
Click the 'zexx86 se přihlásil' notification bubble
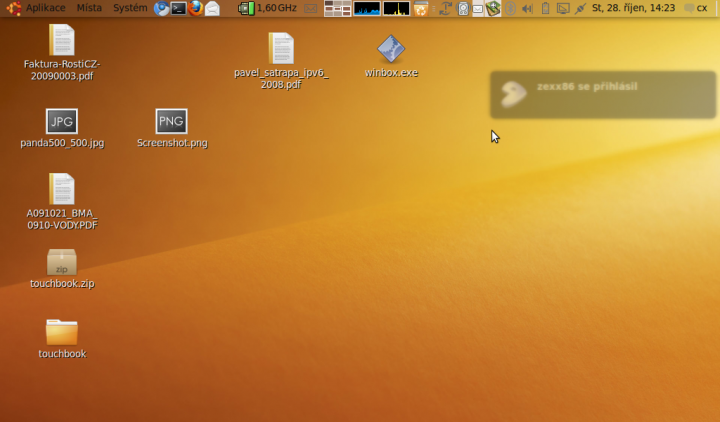click(x=603, y=95)
